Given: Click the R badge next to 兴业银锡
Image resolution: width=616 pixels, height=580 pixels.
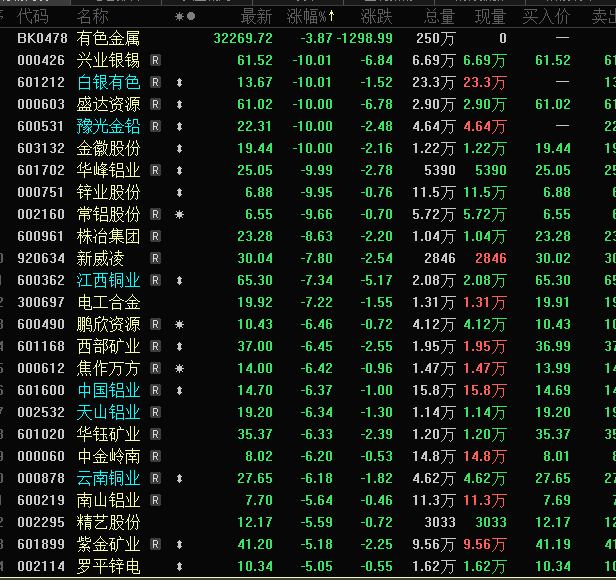Looking at the screenshot, I should 155,60.
